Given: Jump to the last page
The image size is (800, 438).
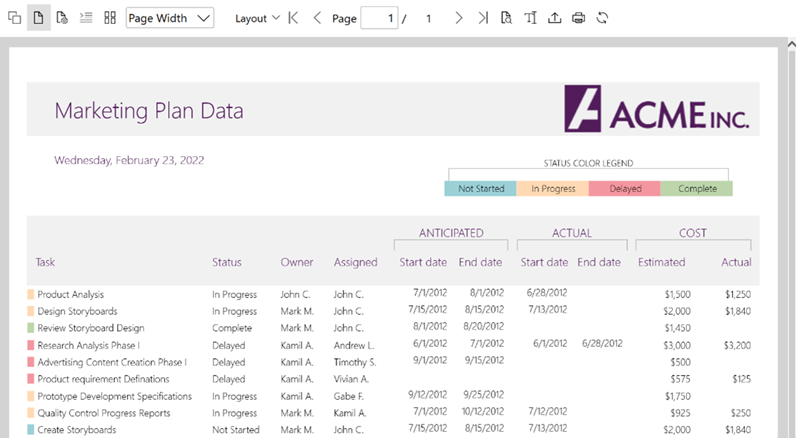Looking at the screenshot, I should click(483, 18).
